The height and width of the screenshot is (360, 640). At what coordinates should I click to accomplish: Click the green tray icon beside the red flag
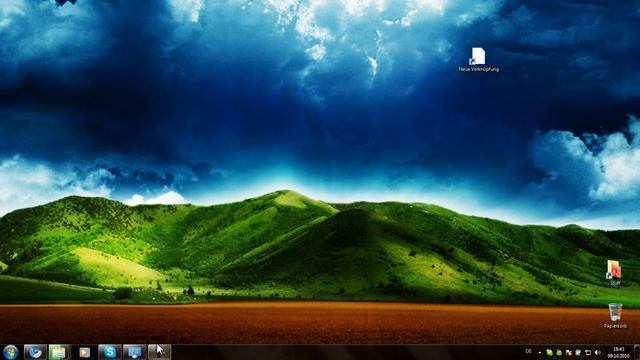(559, 352)
